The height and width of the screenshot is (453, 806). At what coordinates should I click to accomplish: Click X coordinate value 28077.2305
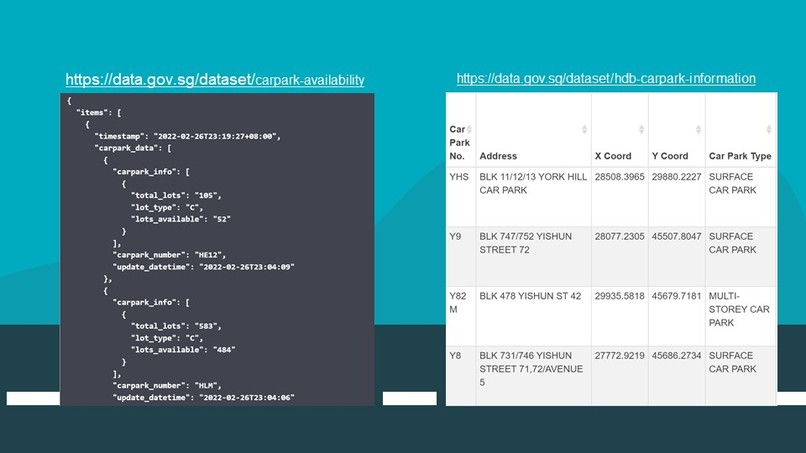pyautogui.click(x=619, y=237)
